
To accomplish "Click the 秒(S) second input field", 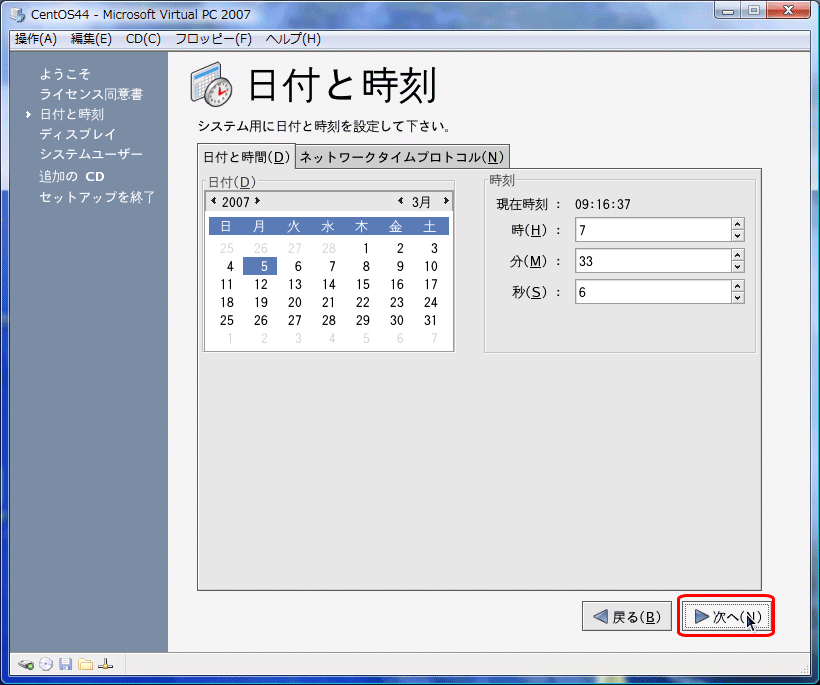I will point(653,292).
